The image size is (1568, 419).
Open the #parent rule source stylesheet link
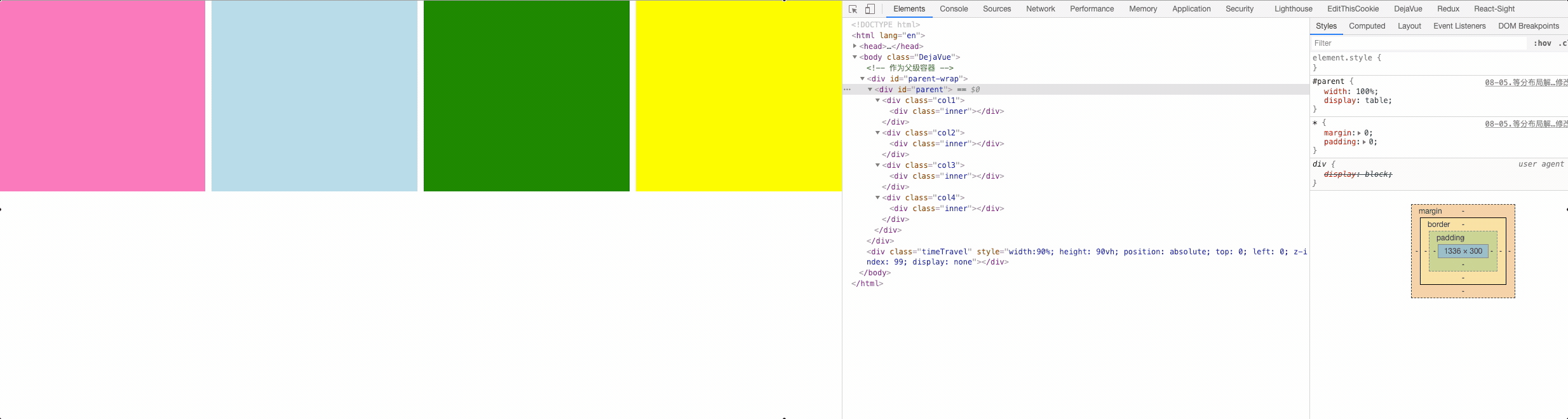(1525, 83)
